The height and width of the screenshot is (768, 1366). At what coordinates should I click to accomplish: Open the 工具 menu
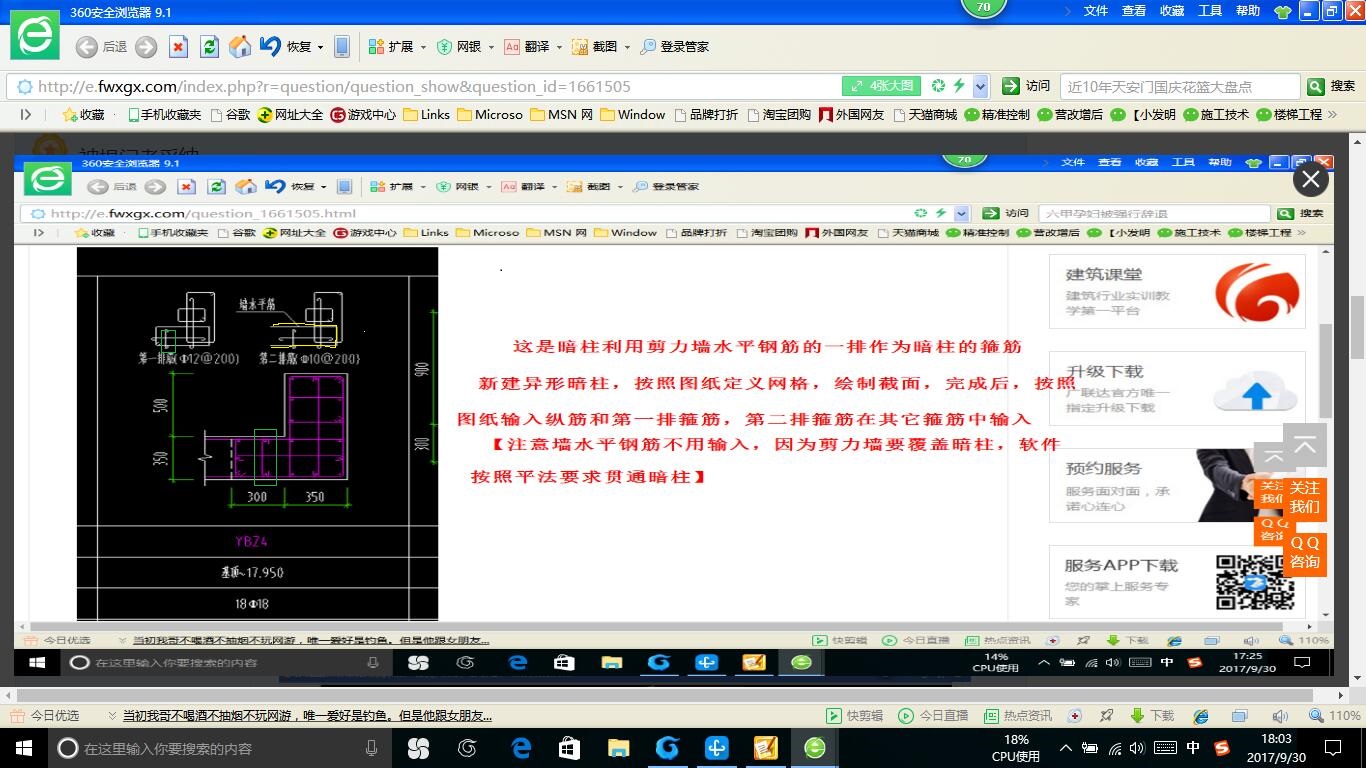pos(1210,11)
